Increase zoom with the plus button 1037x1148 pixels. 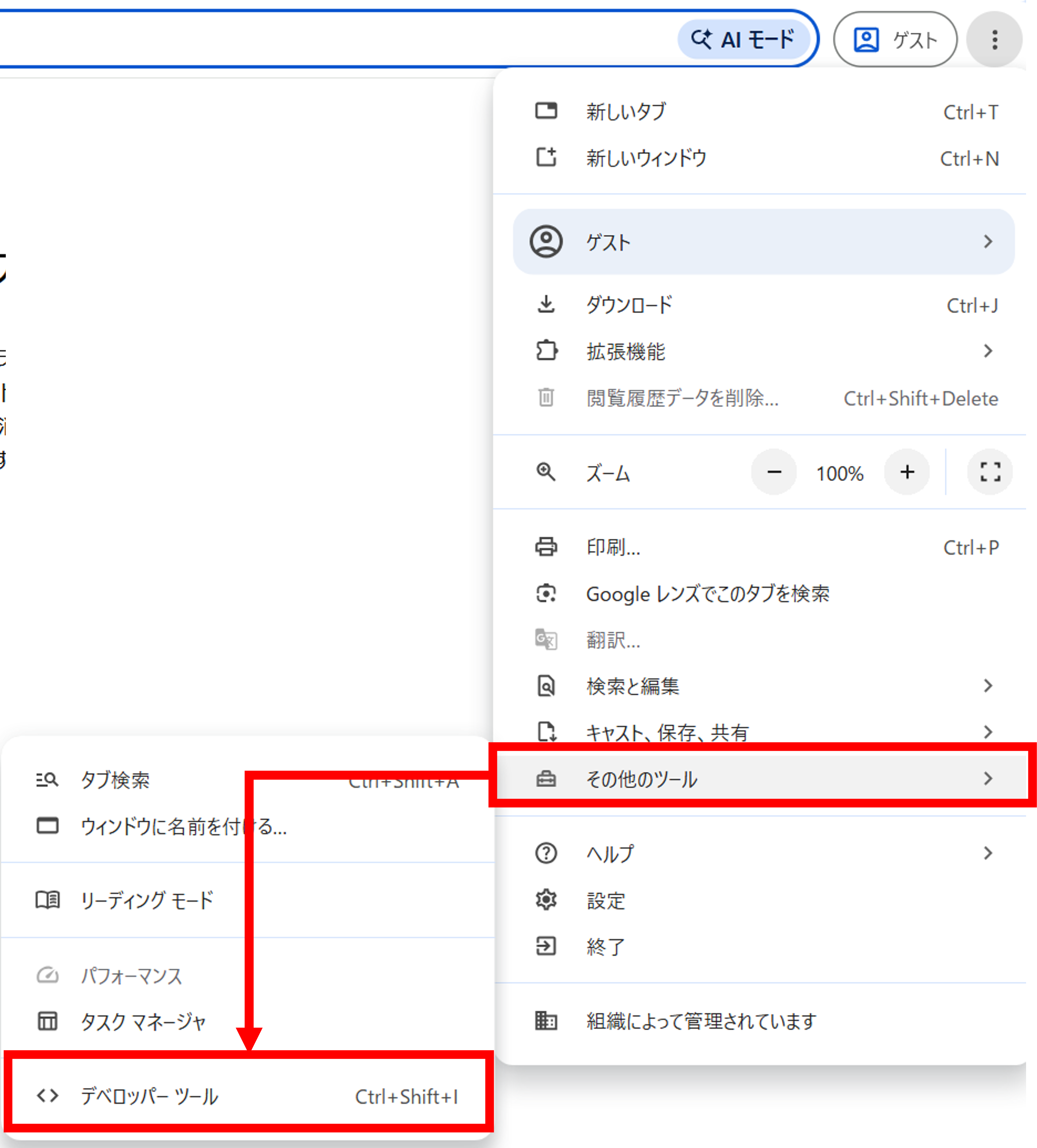click(x=907, y=472)
